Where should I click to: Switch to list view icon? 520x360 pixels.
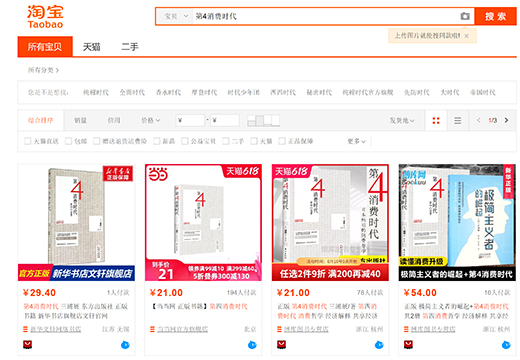click(x=458, y=120)
